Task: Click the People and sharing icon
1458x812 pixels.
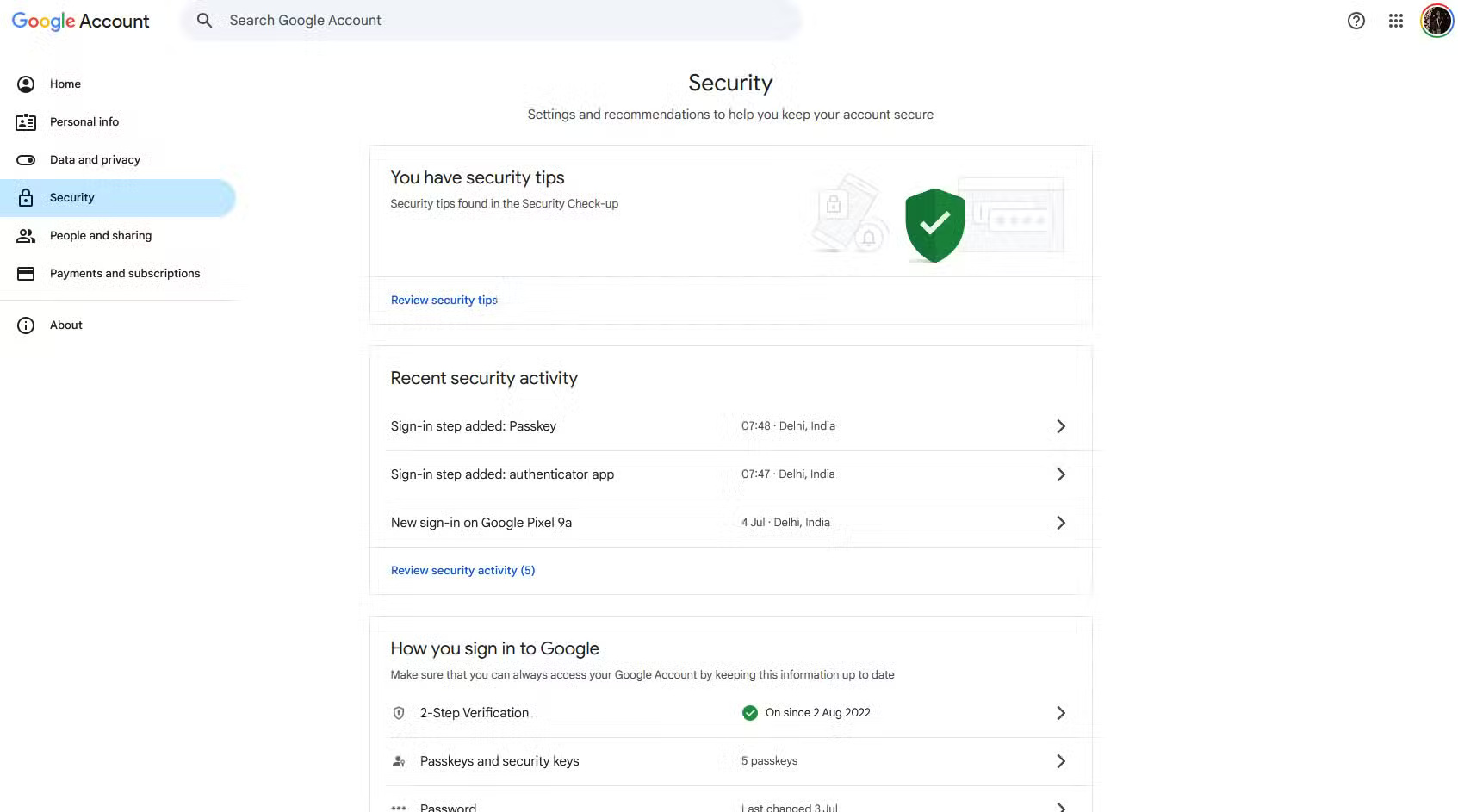Action: point(26,236)
